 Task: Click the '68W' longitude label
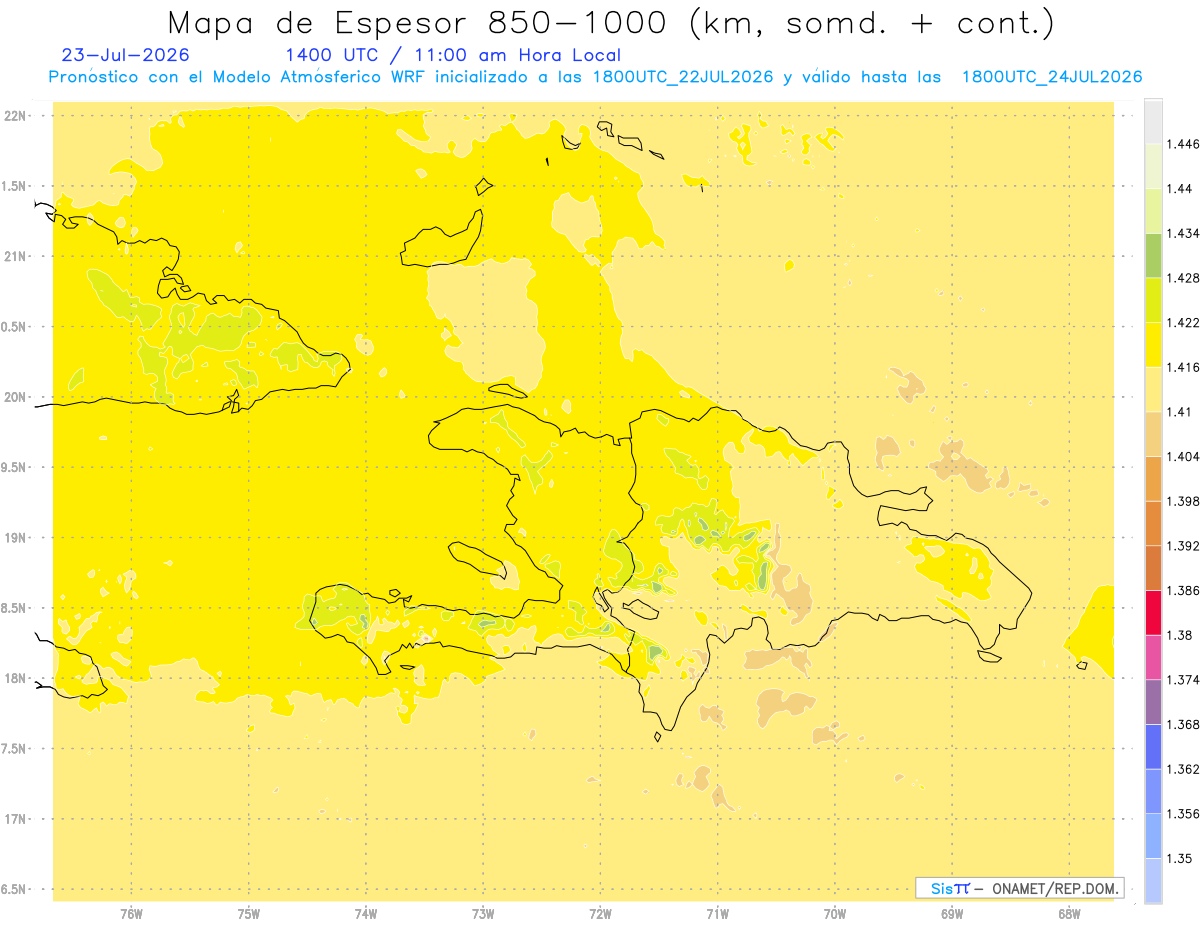[x=1069, y=913]
